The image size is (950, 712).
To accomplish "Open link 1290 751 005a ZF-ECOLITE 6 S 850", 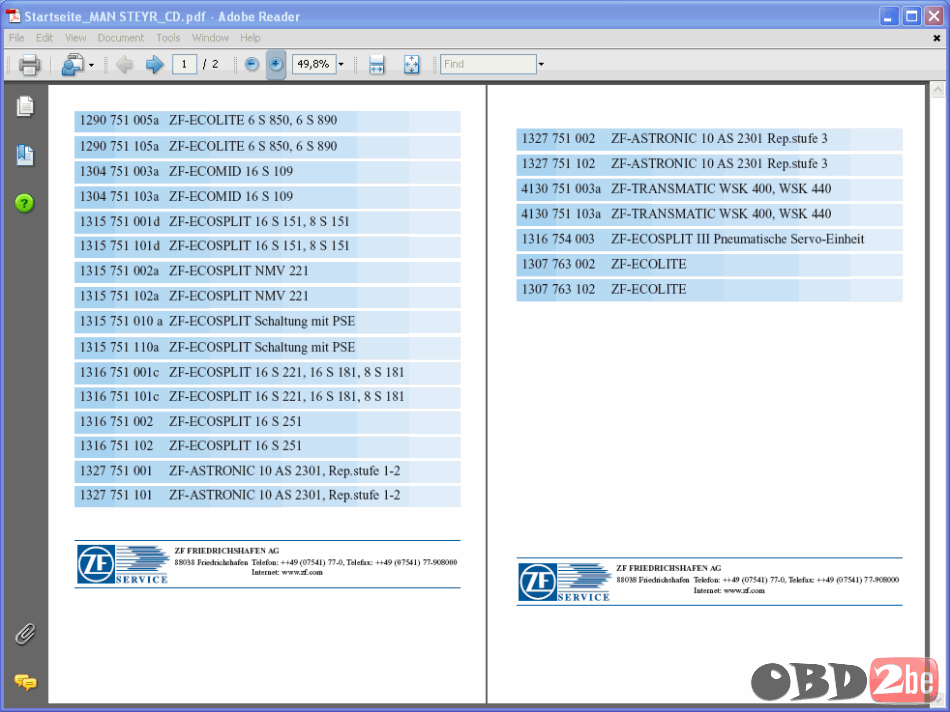I will [x=267, y=121].
